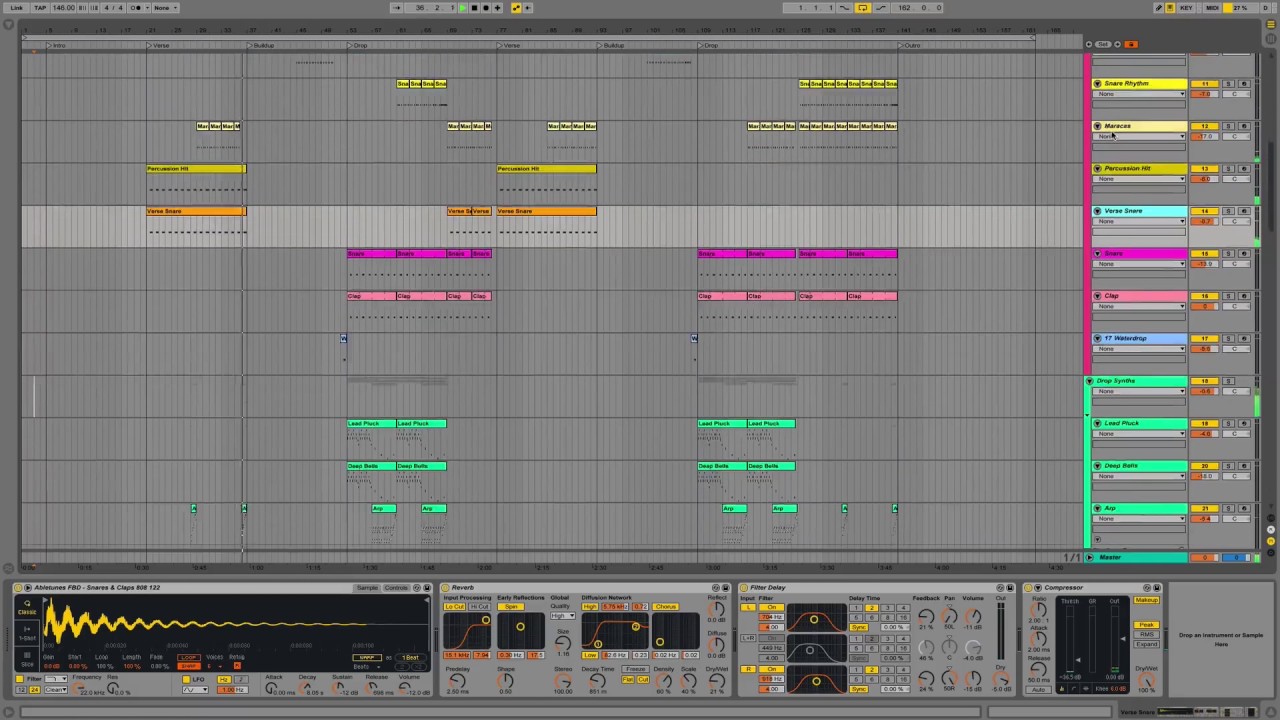Select the first orange Verse Snare clip
This screenshot has height=720, width=1280.
tap(196, 211)
